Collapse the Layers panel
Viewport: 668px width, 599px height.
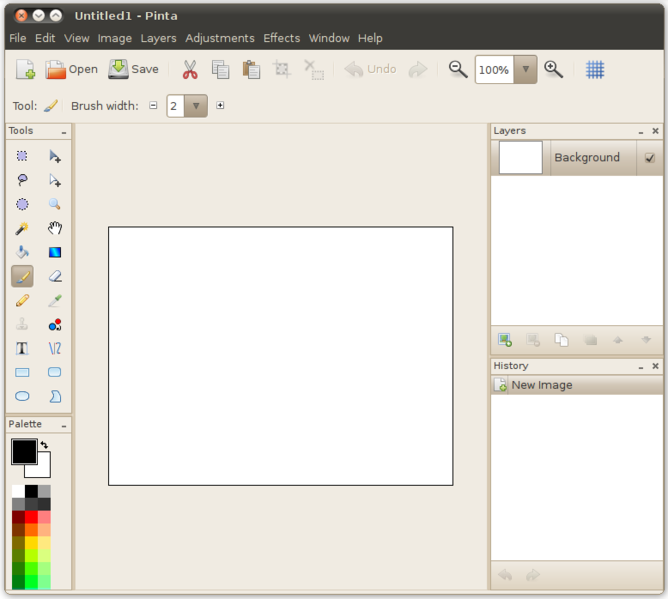[x=641, y=131]
